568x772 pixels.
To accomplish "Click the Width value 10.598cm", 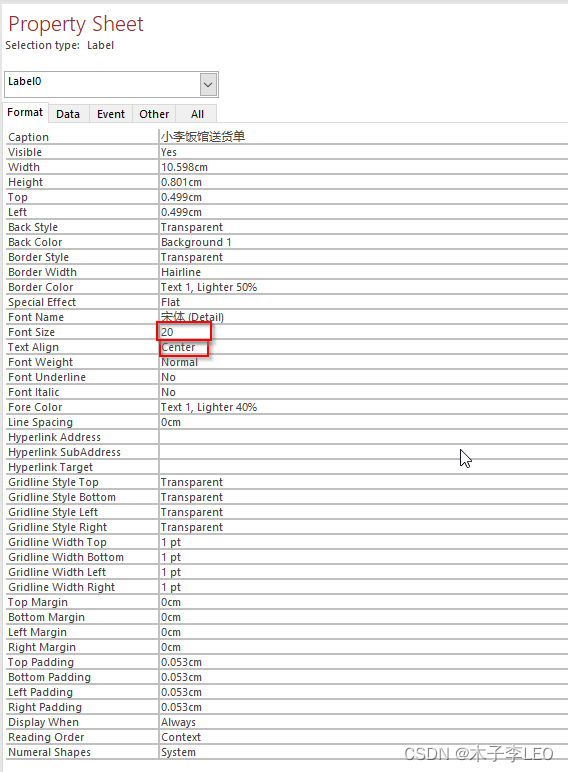I will pyautogui.click(x=363, y=167).
